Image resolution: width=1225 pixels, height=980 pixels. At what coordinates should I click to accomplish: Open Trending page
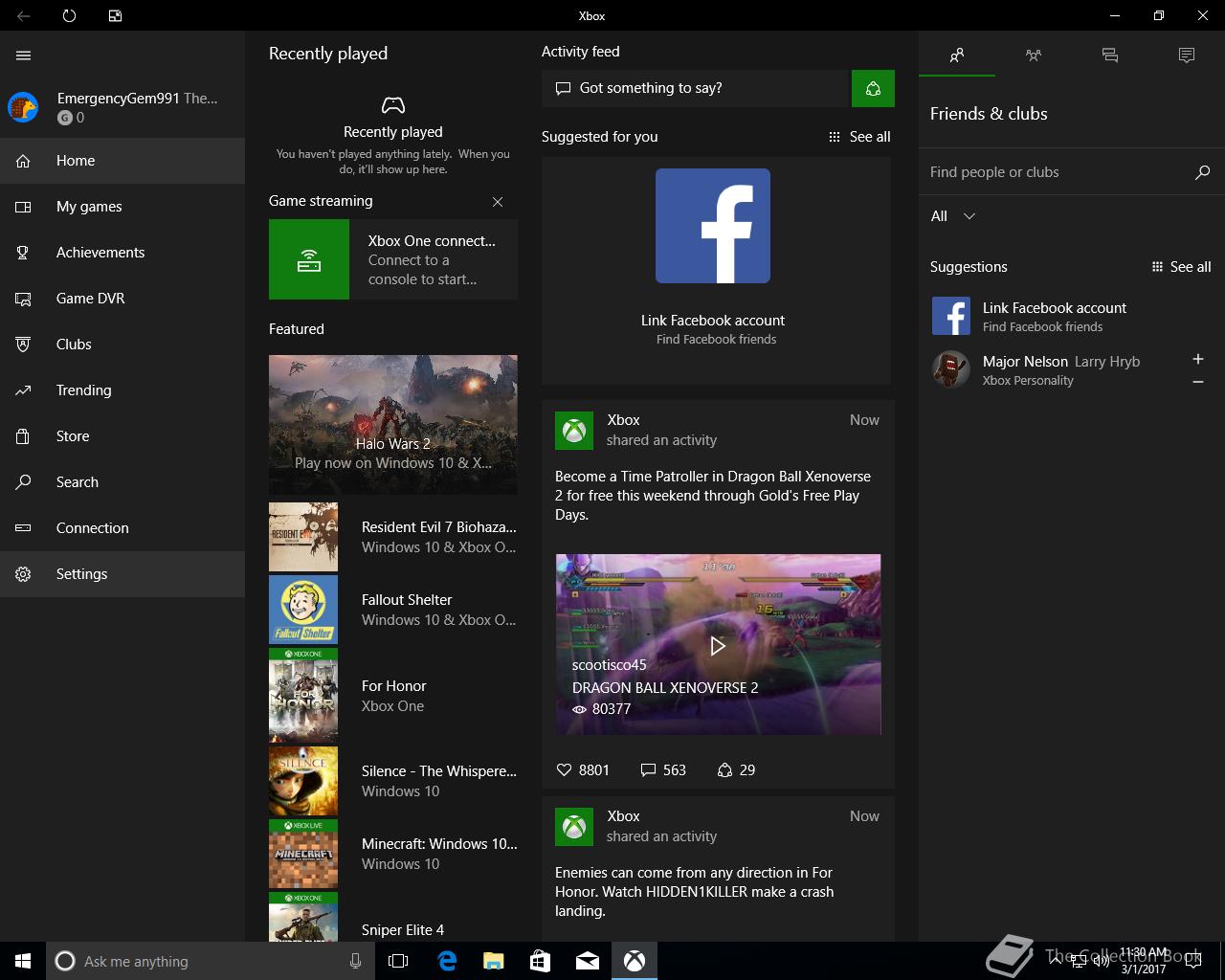122,390
